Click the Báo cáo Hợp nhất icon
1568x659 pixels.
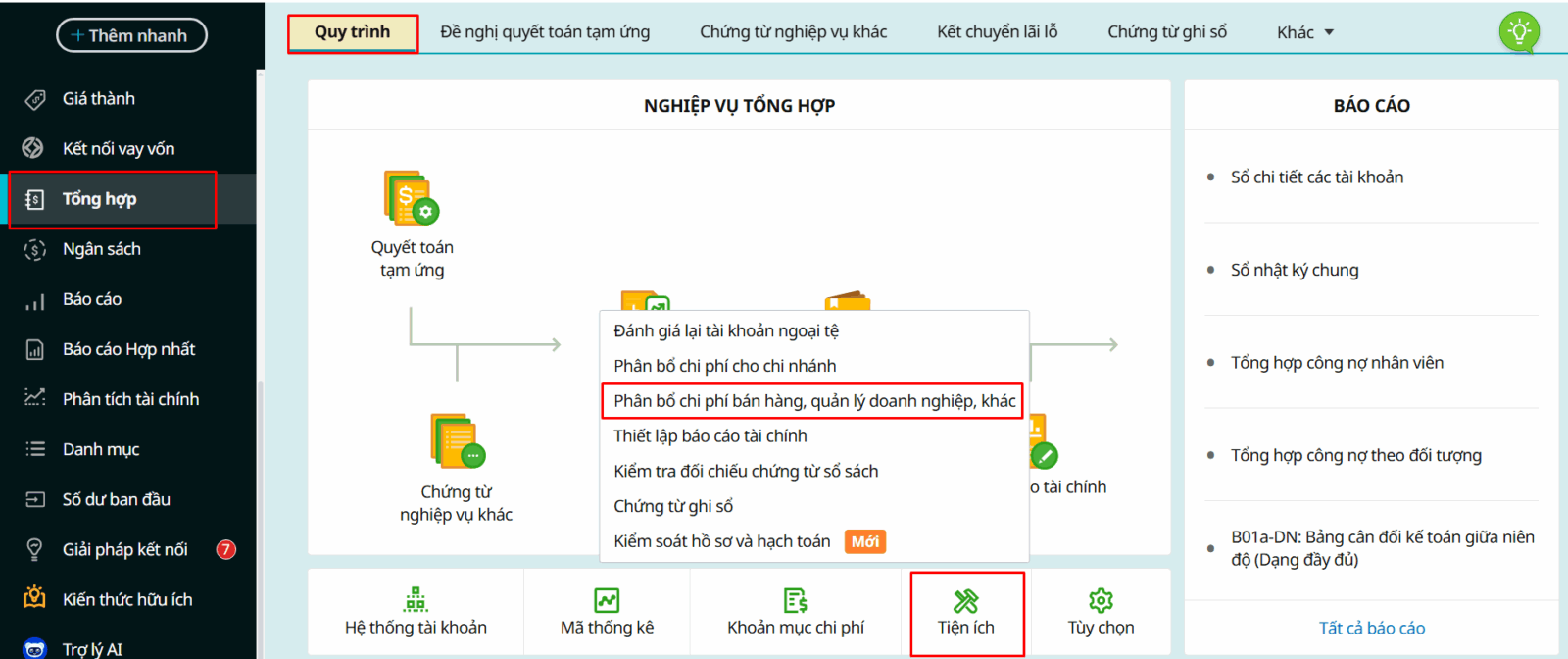click(35, 349)
